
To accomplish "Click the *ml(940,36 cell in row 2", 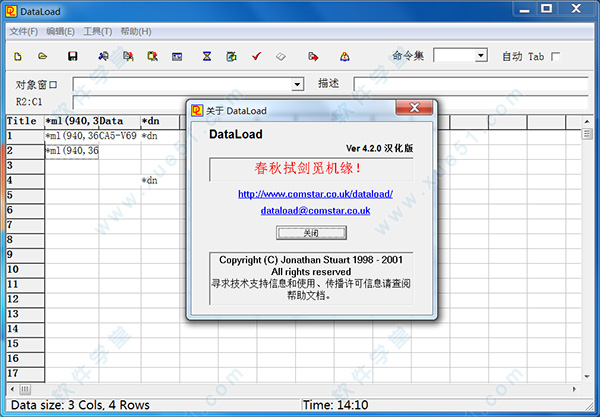I will coord(72,151).
